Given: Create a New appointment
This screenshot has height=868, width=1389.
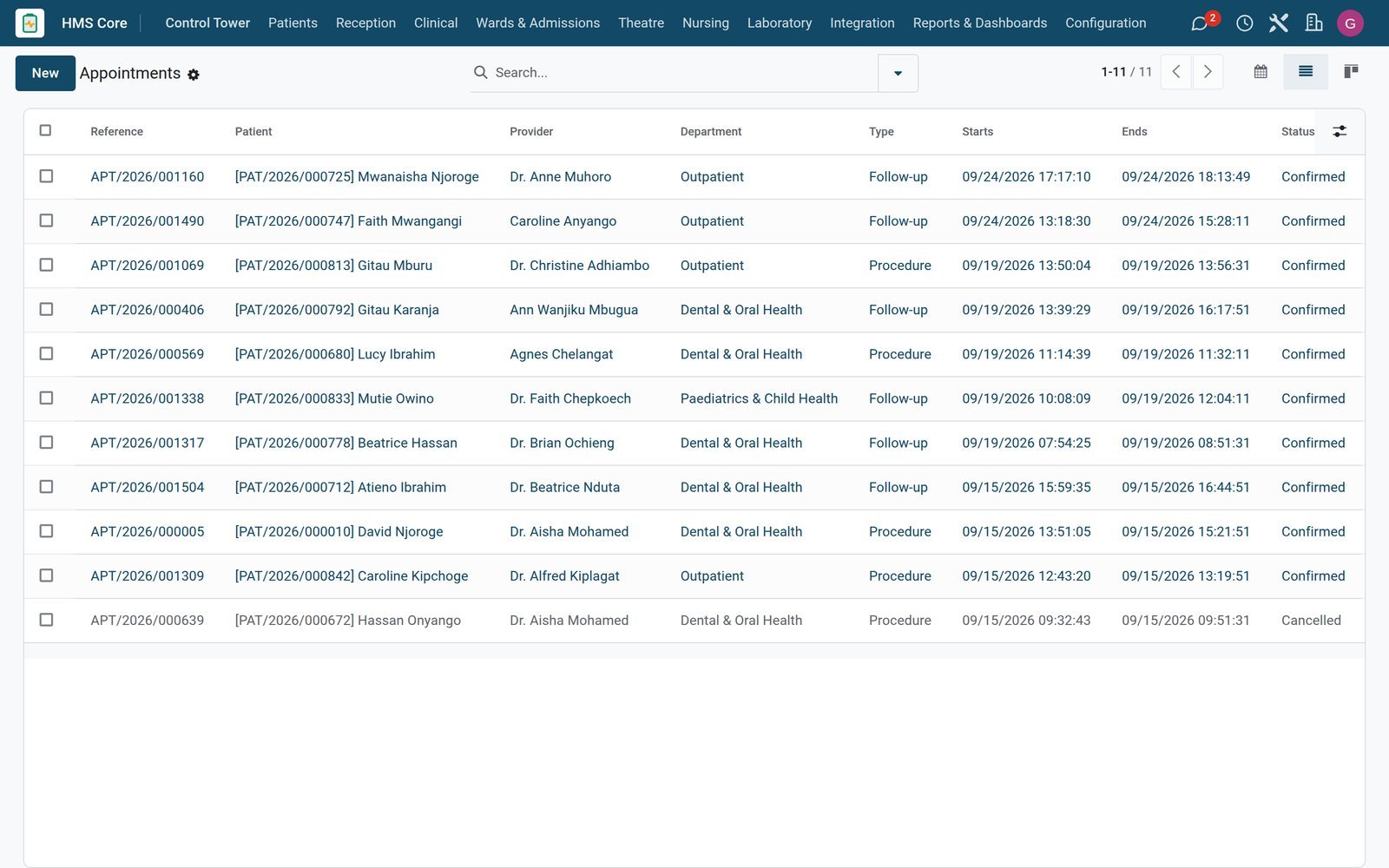Looking at the screenshot, I should tap(45, 73).
